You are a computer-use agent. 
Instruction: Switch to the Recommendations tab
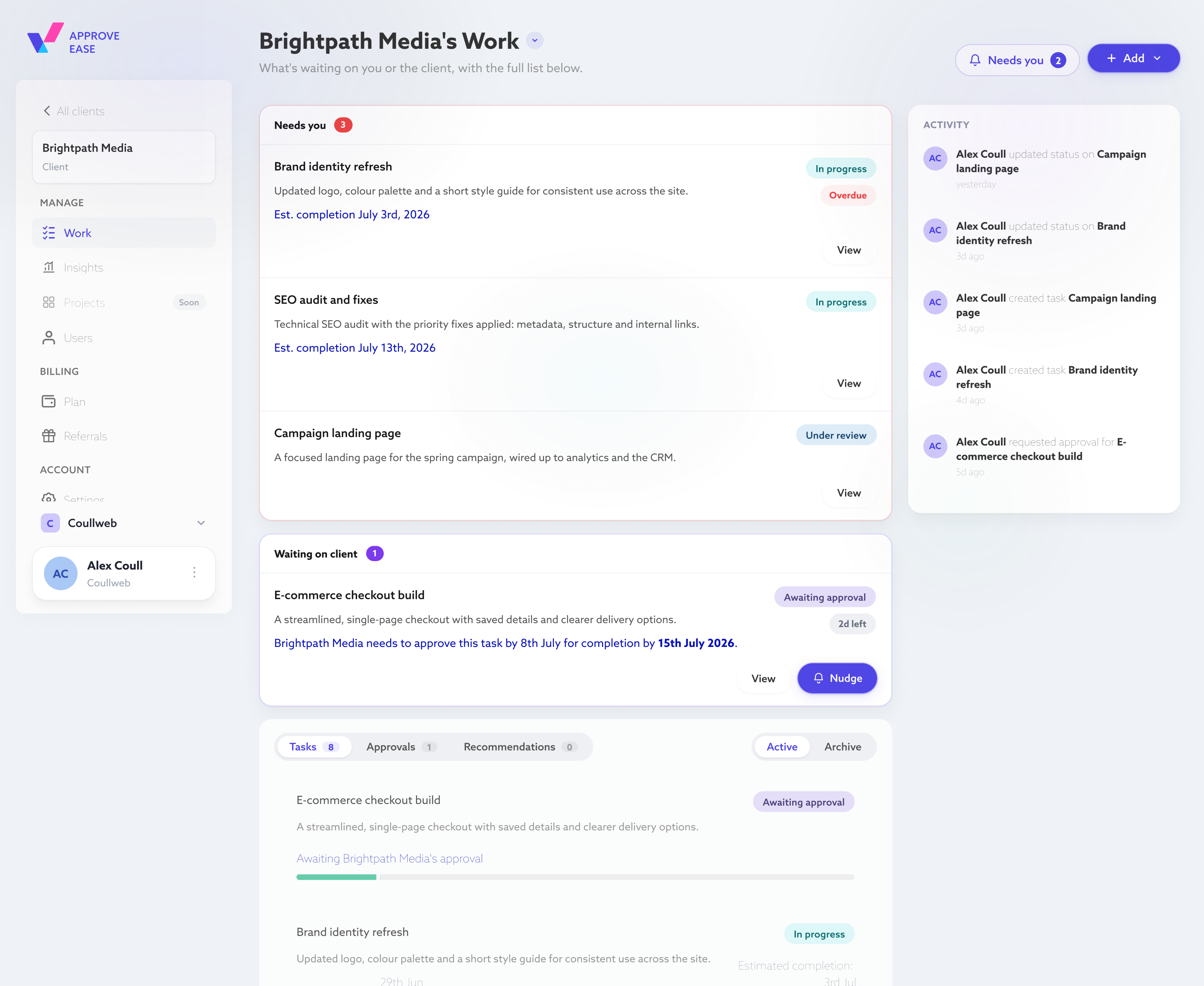point(520,747)
